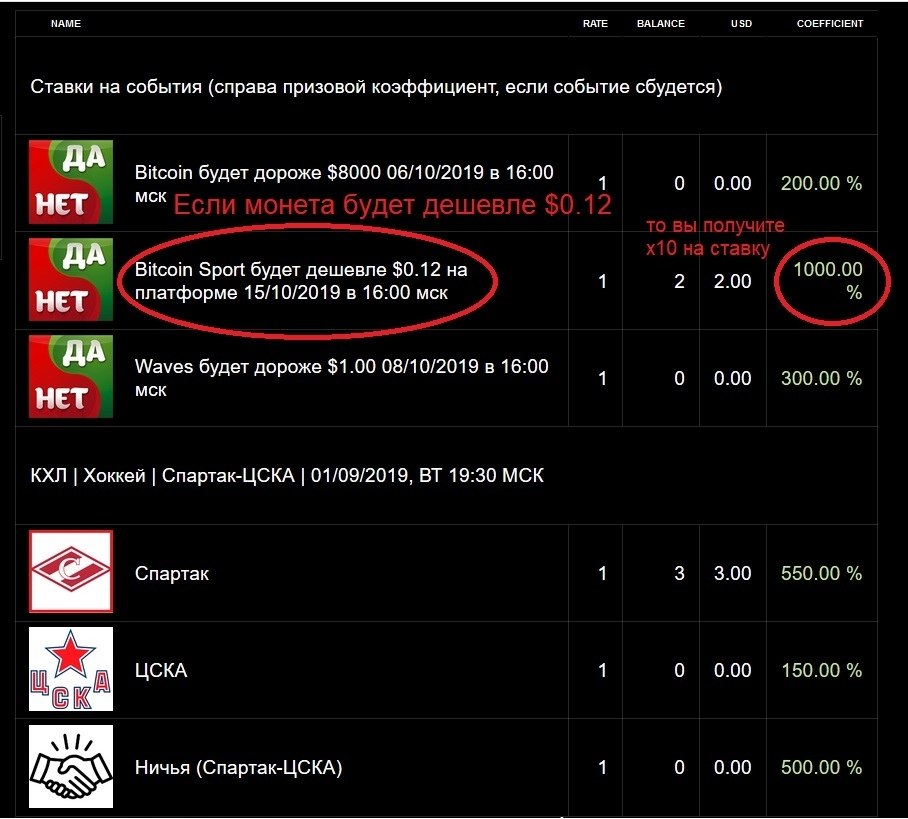
Task: Click the ДА/НЕТ icon for Waves bet
Action: point(71,376)
